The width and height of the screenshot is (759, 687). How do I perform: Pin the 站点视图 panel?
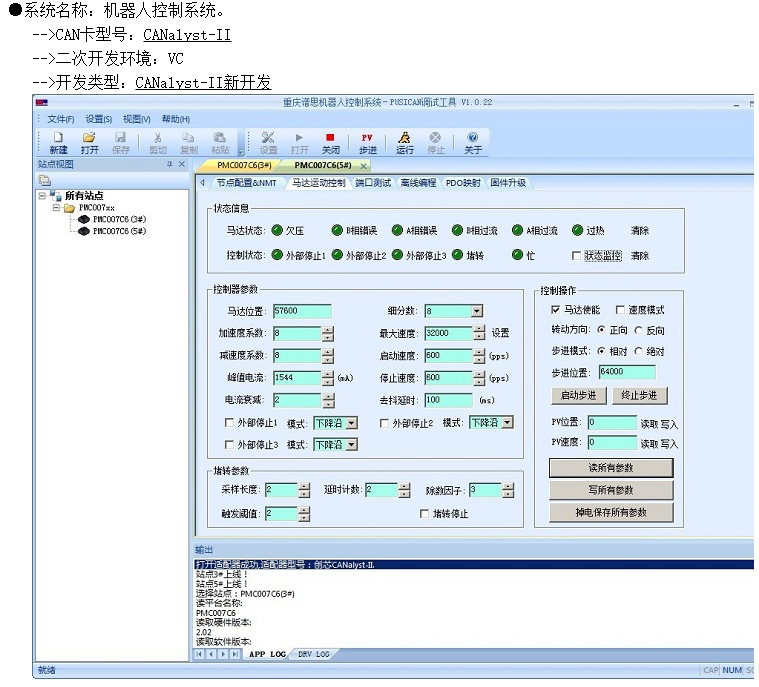tap(169, 165)
